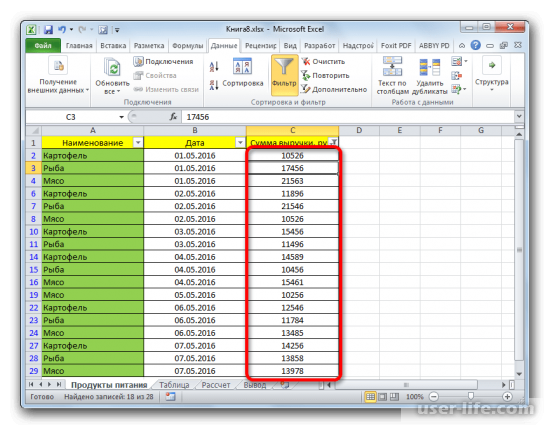Screen dimensions: 550x429
Task: Switch to Page Layout view in status bar
Action: click(382, 397)
